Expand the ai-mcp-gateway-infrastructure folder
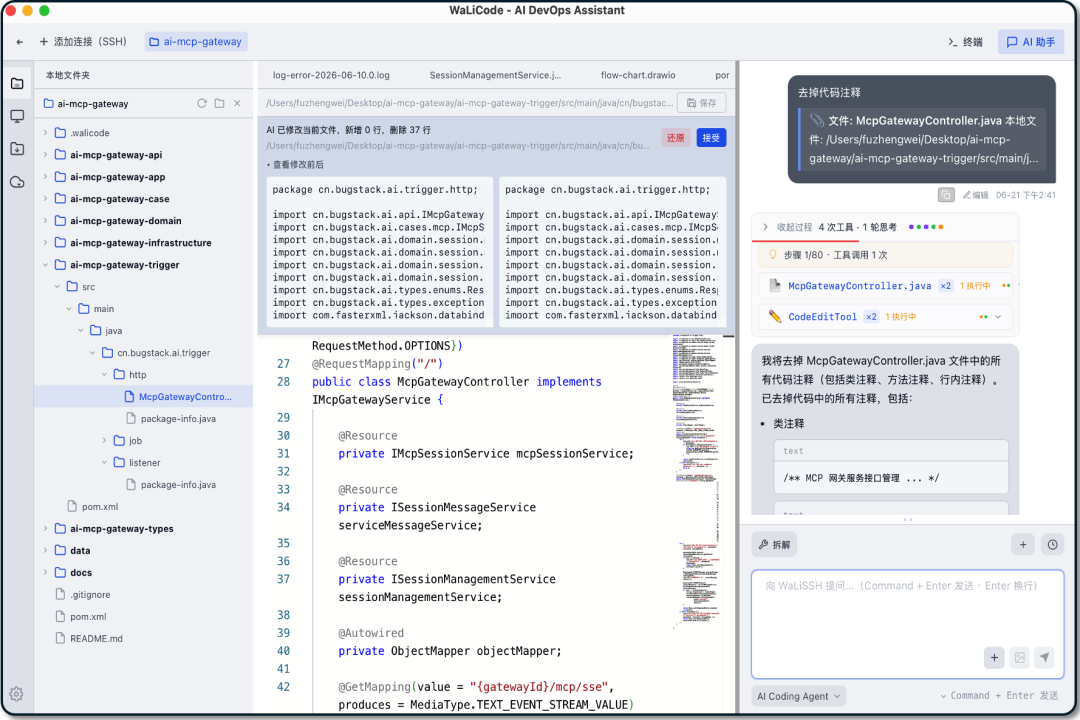Image resolution: width=1080 pixels, height=720 pixels. 45,243
